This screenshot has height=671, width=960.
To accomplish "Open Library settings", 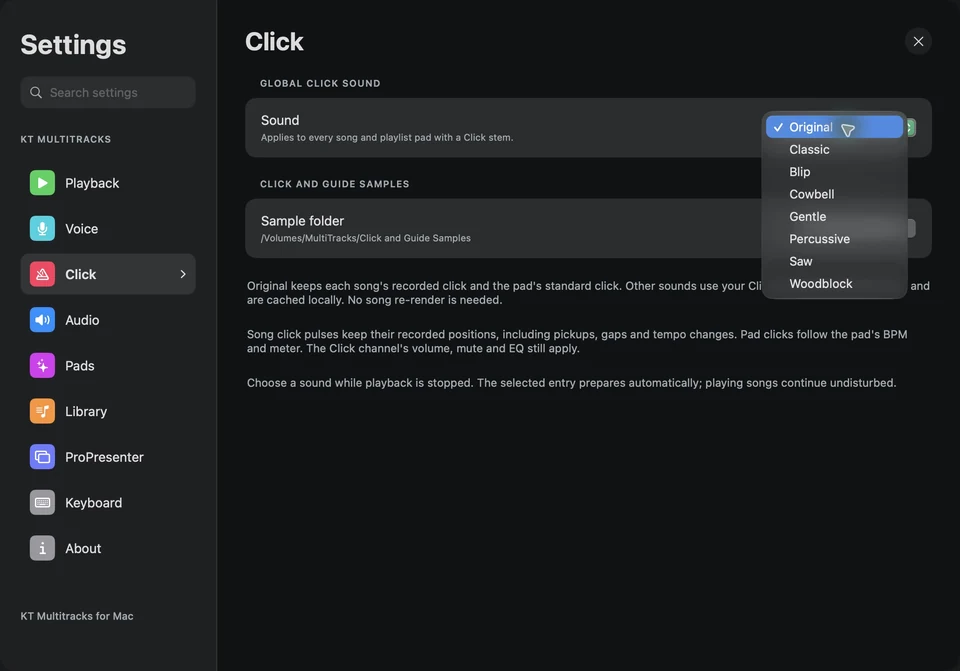I will coord(108,411).
